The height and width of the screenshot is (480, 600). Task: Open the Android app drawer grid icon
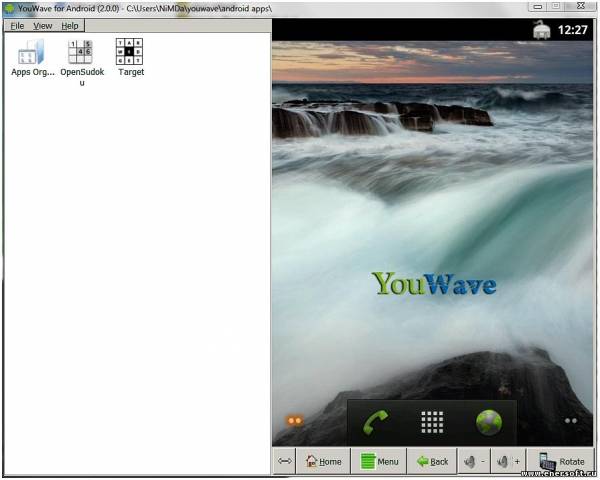coord(432,423)
